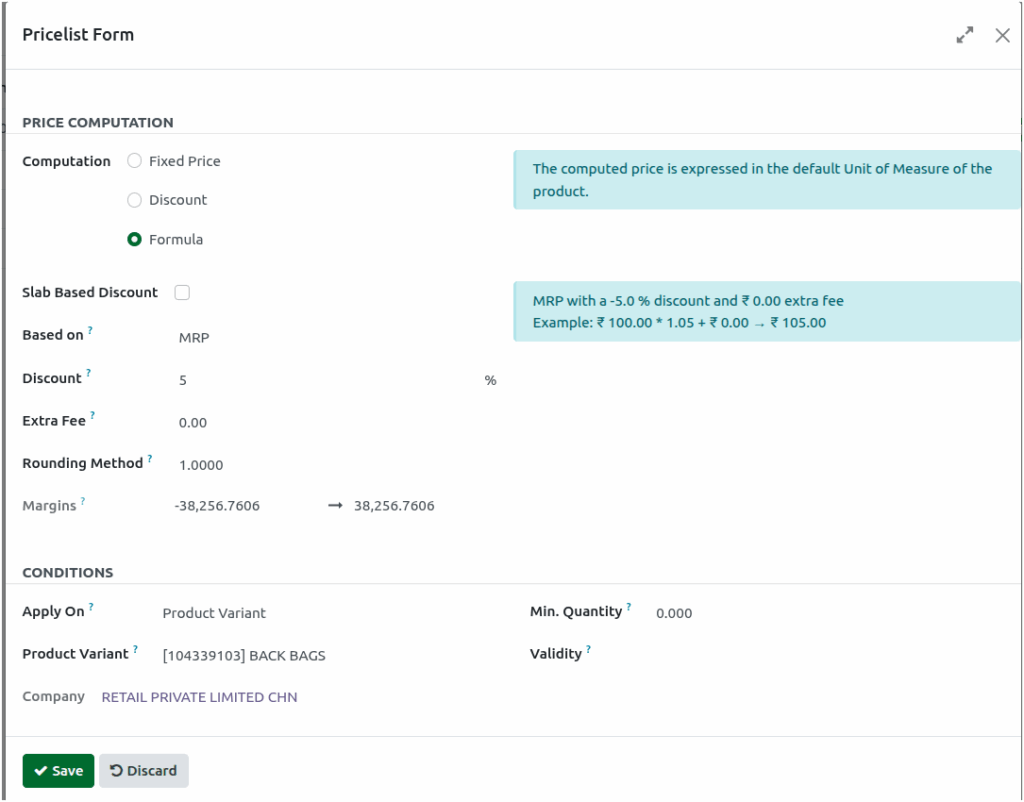1024x802 pixels.
Task: Choose the Discount computation option
Action: [134, 200]
